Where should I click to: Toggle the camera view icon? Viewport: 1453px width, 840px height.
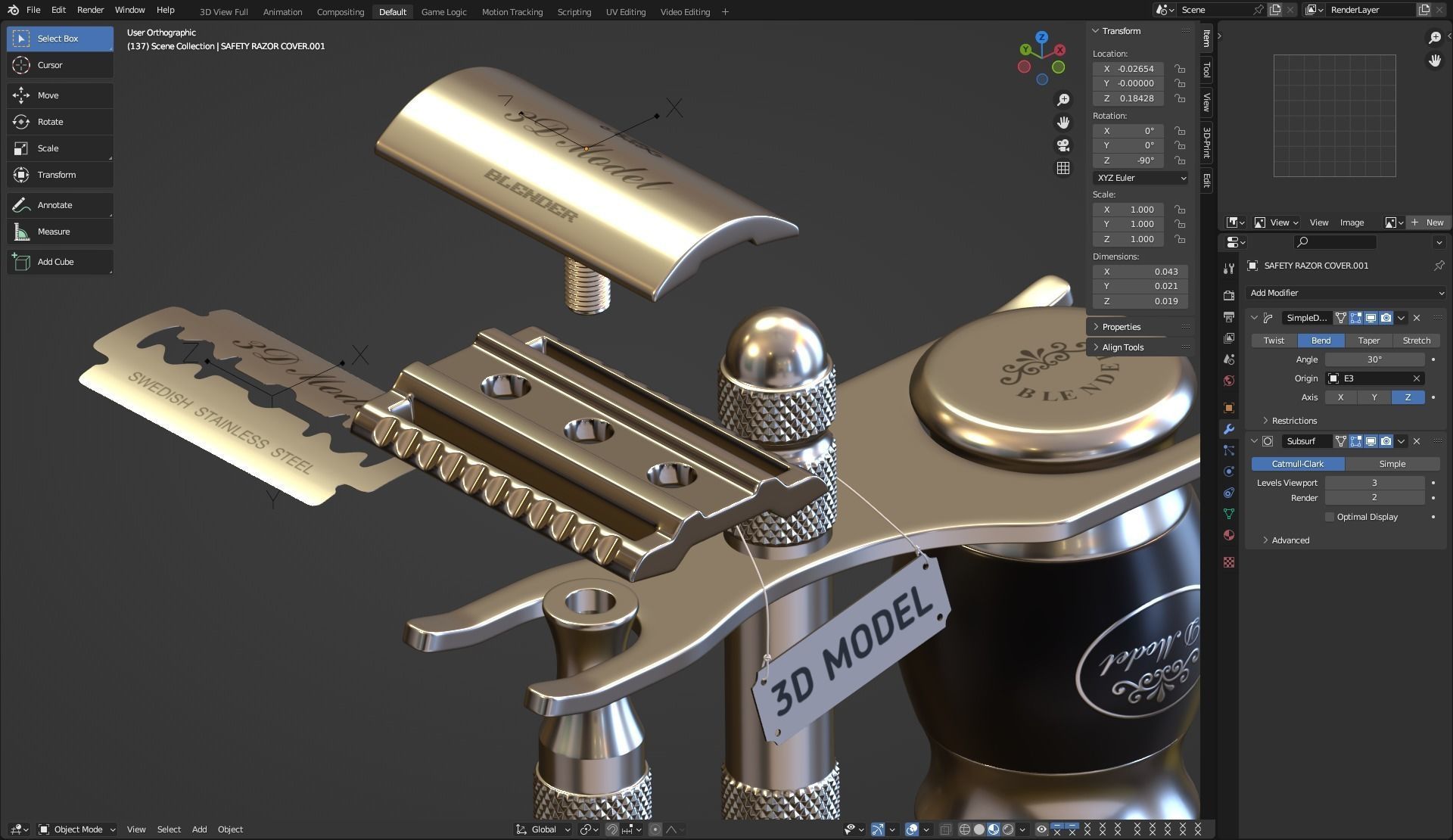click(1063, 145)
